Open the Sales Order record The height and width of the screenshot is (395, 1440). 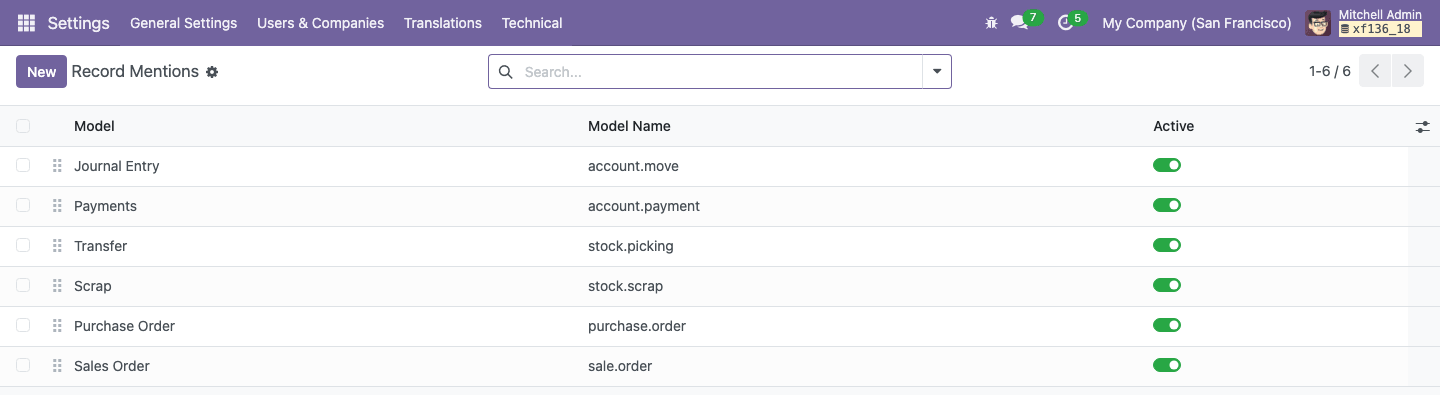tap(112, 366)
